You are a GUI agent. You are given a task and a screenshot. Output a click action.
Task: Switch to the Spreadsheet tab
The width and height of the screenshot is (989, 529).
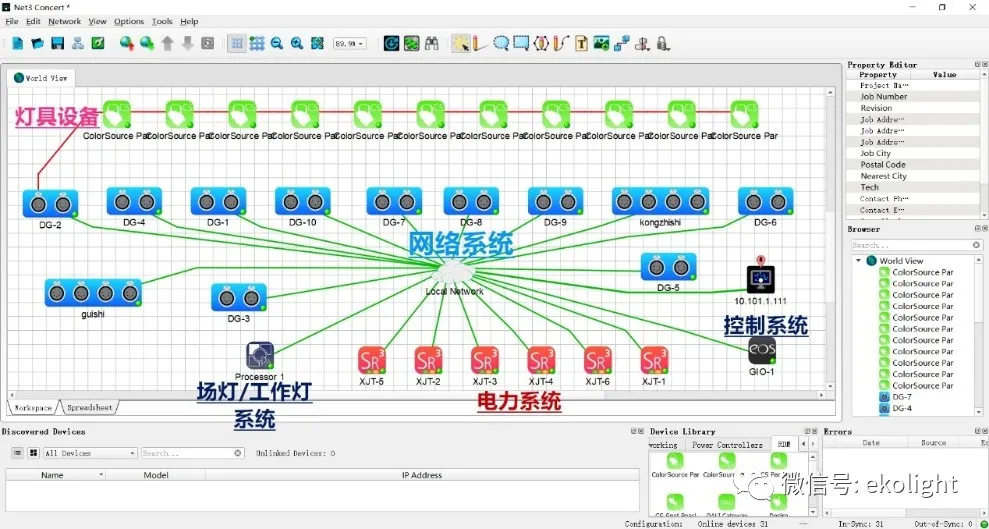click(x=89, y=408)
